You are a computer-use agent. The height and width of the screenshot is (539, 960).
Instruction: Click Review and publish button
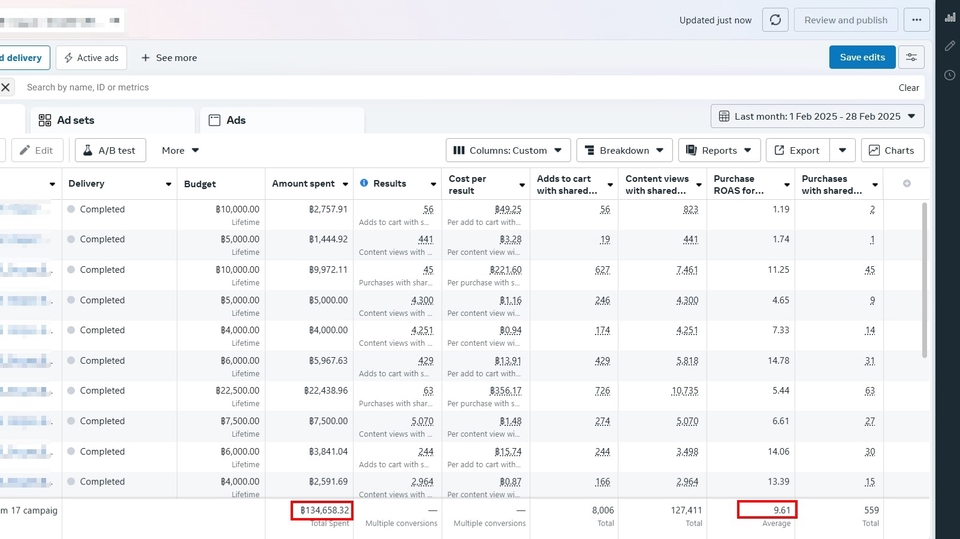click(846, 20)
